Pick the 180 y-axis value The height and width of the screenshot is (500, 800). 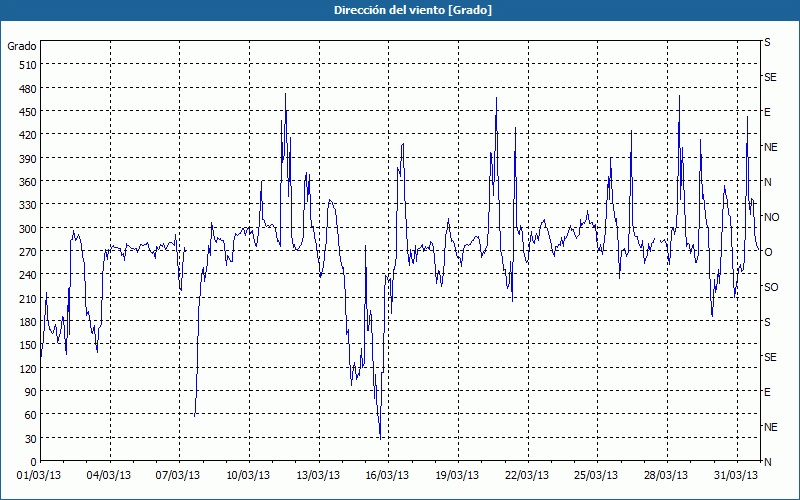tap(28, 321)
